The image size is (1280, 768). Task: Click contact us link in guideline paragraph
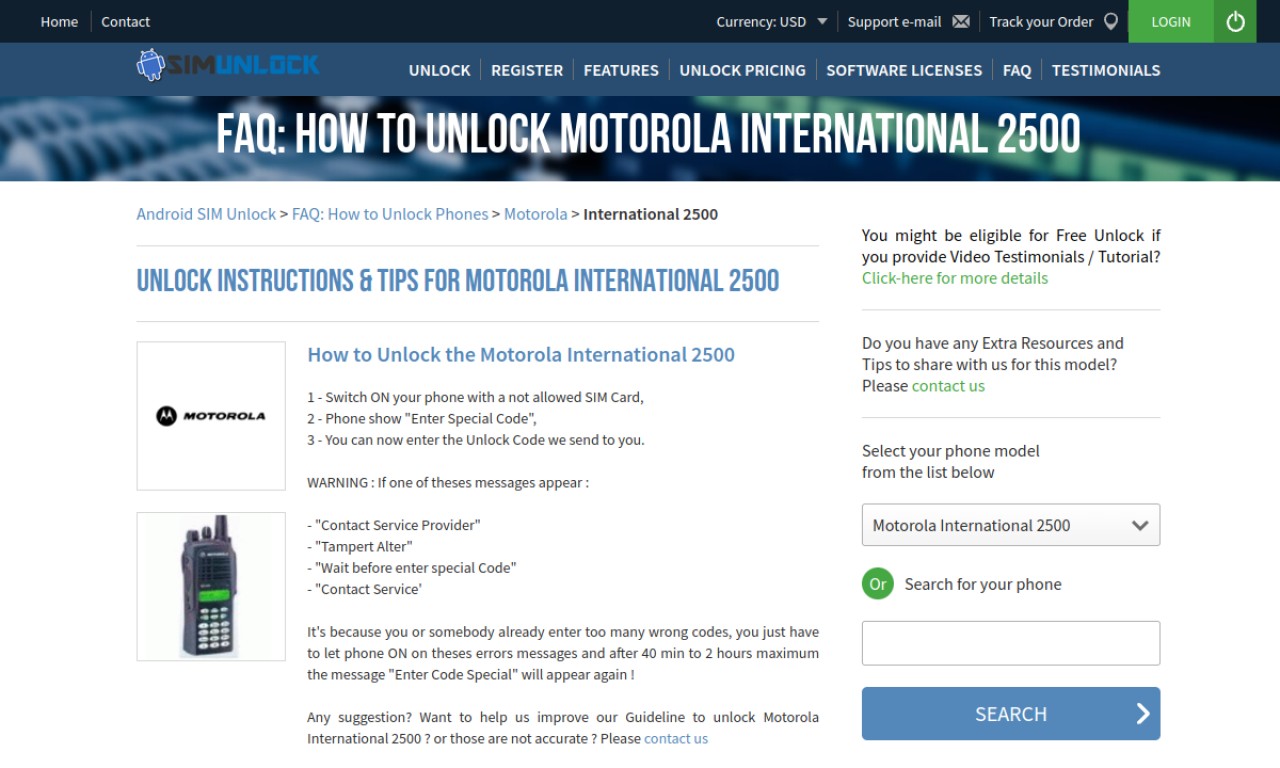tap(676, 738)
